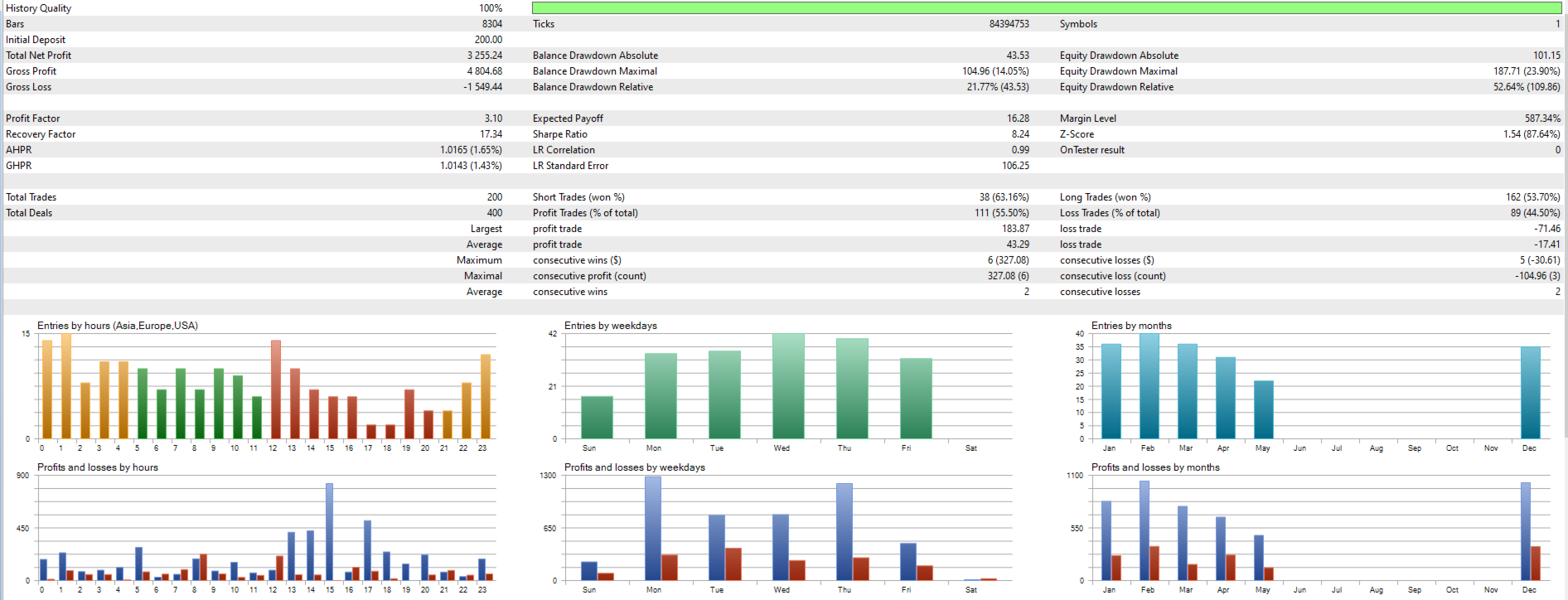The height and width of the screenshot is (600, 1568).
Task: Click the Profit Trades value 111 (55.50%)
Action: point(1002,213)
